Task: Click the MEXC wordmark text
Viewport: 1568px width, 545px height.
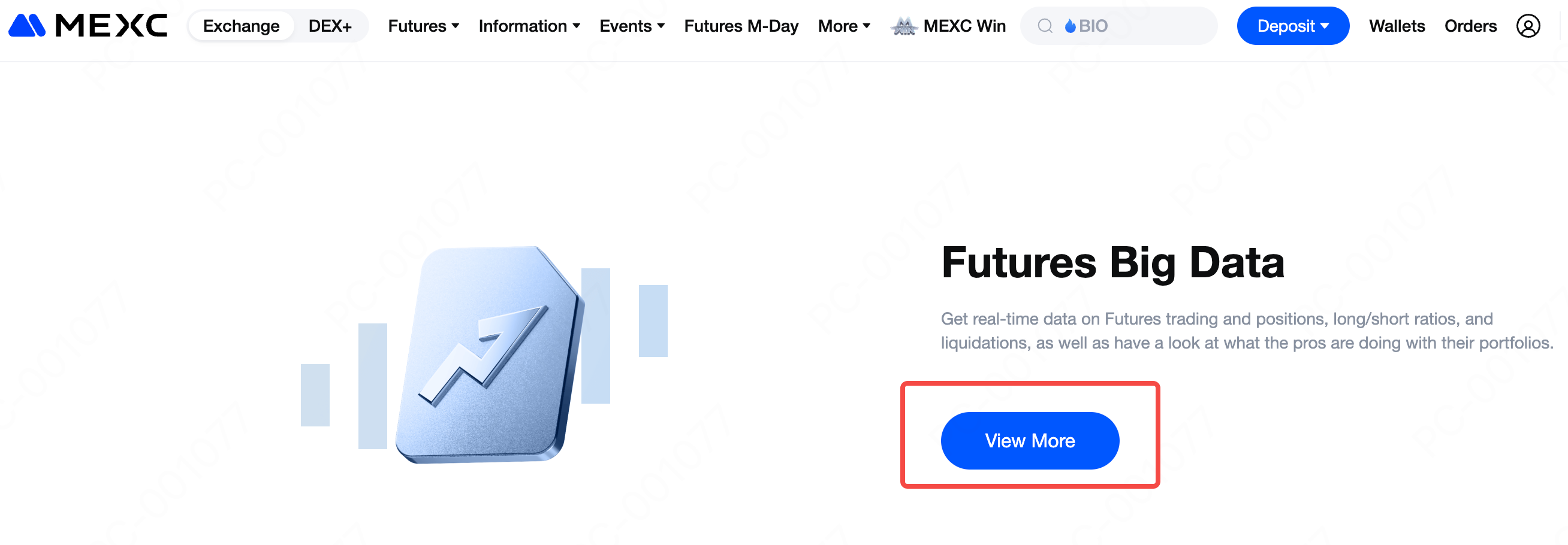Action: pos(111,26)
